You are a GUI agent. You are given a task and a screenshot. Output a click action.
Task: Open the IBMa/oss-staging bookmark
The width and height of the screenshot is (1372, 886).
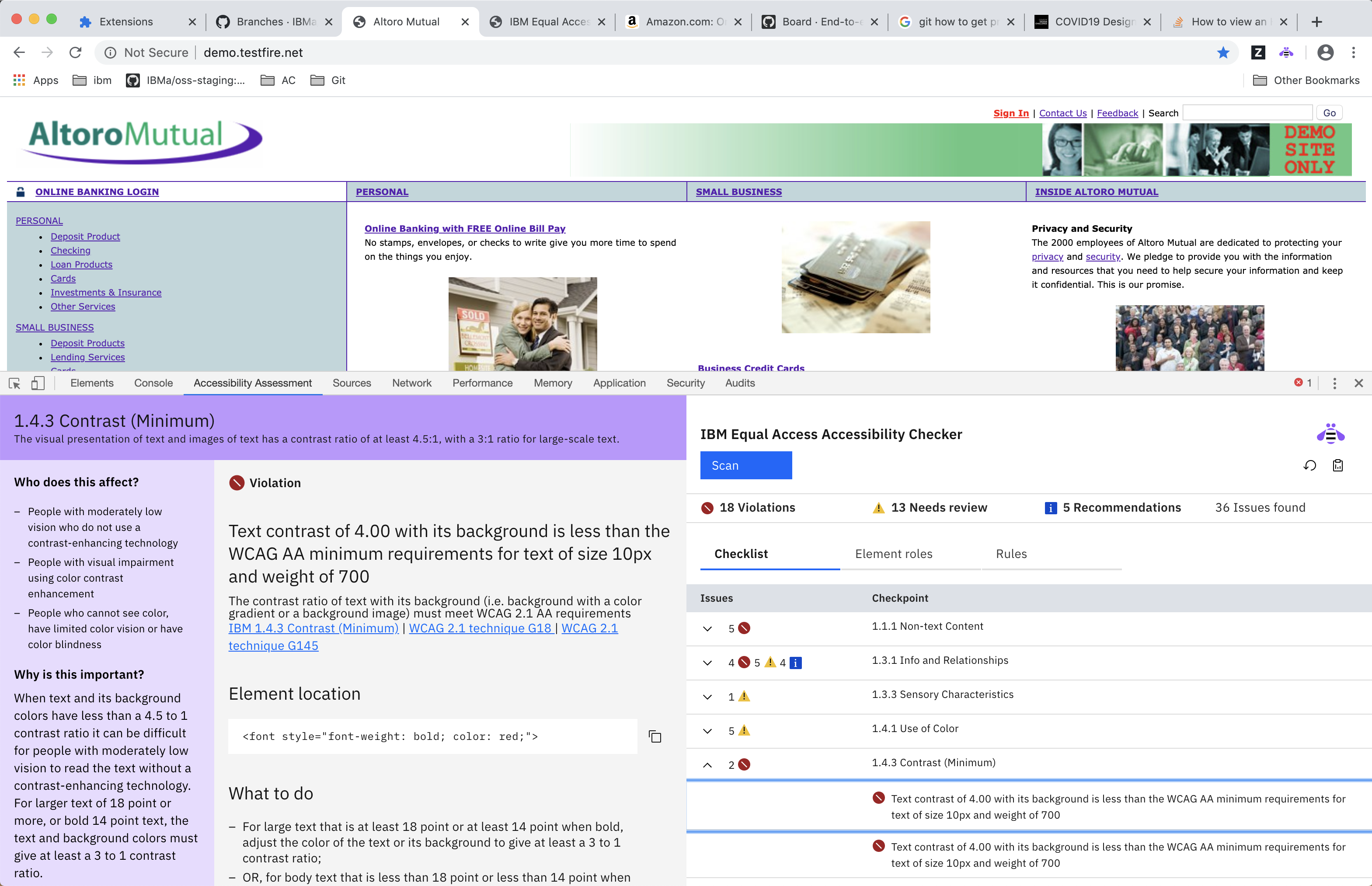click(x=185, y=80)
